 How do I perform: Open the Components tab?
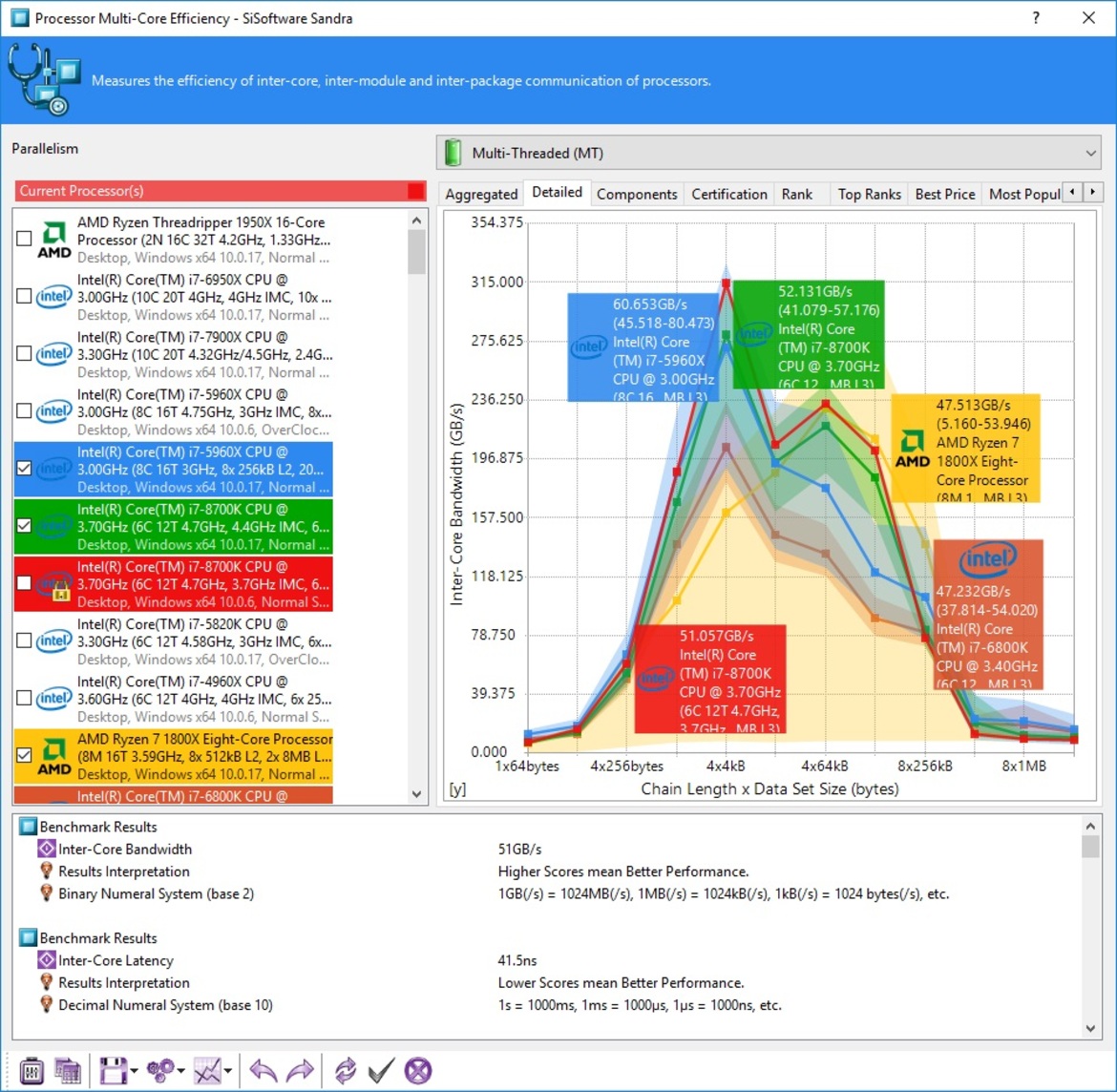click(x=637, y=194)
